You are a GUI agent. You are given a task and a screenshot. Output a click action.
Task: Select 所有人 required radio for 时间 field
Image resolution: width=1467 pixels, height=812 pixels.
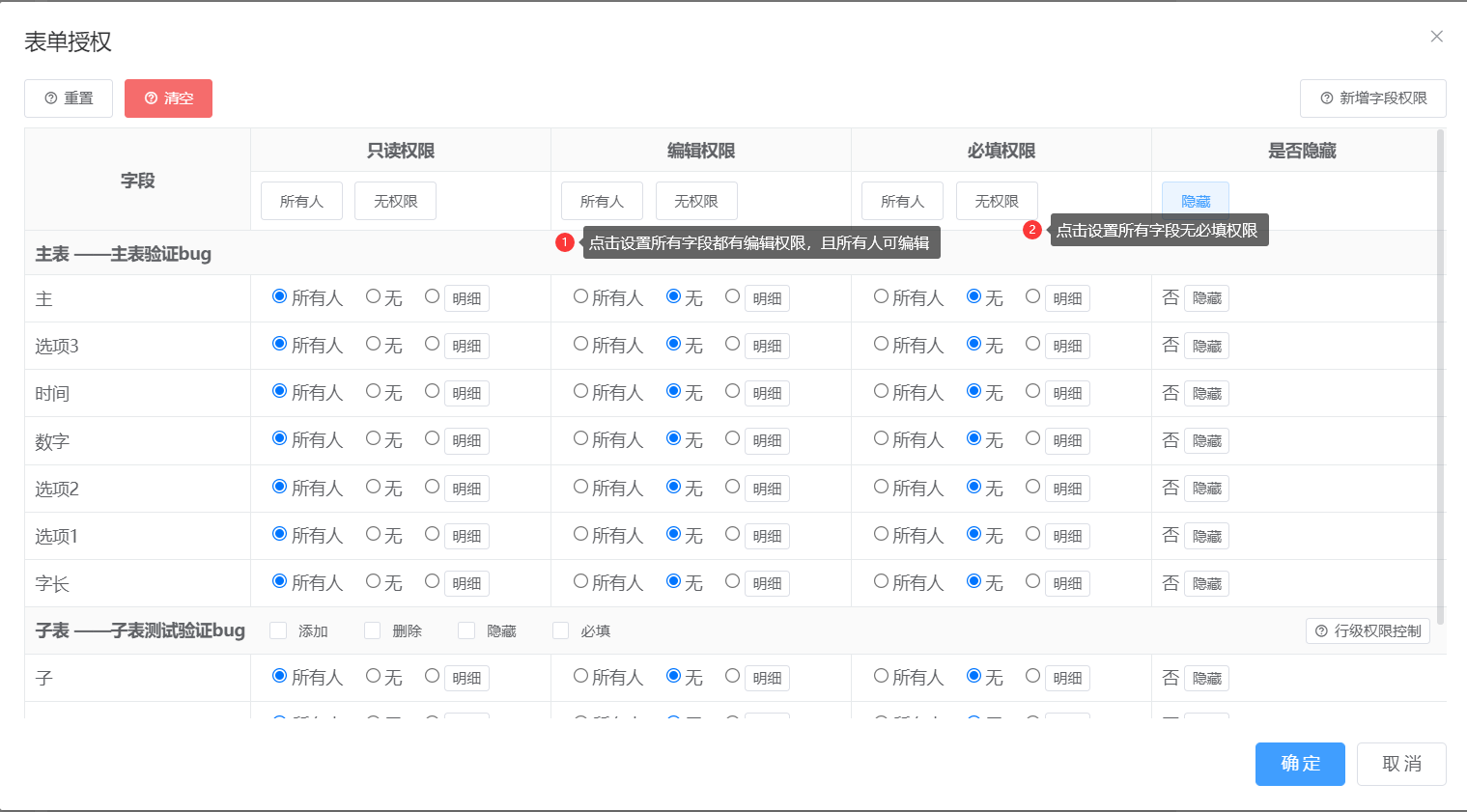(x=881, y=391)
